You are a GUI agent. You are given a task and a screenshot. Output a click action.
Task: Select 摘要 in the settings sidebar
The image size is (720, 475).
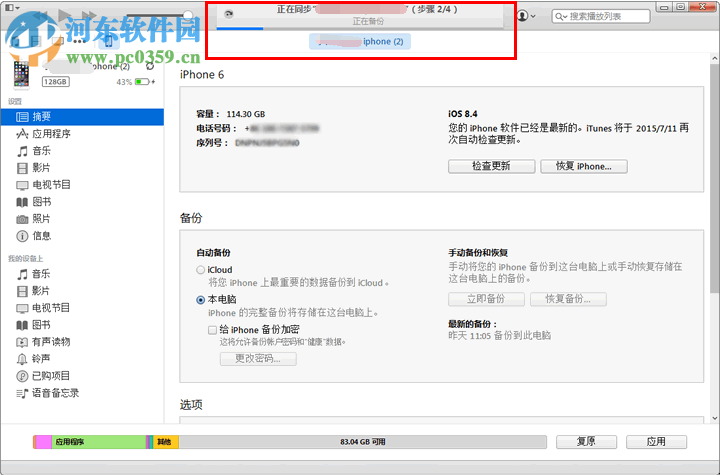click(x=82, y=117)
